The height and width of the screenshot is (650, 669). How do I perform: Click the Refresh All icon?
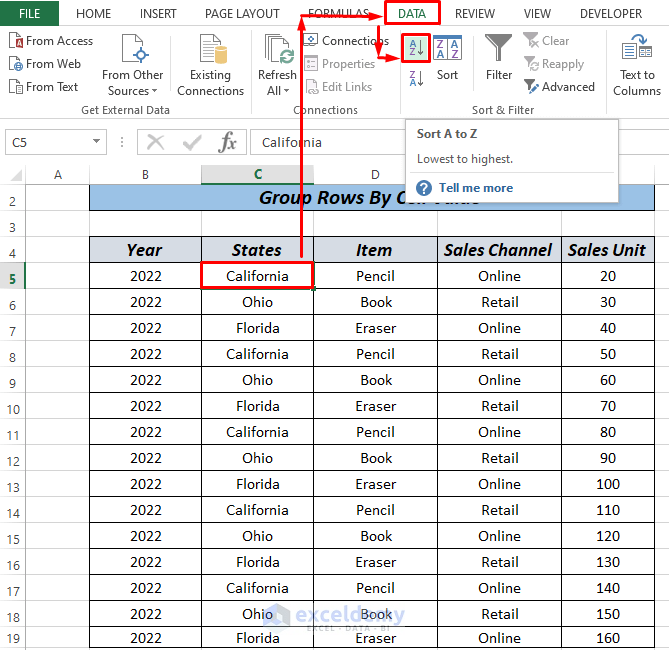click(279, 50)
